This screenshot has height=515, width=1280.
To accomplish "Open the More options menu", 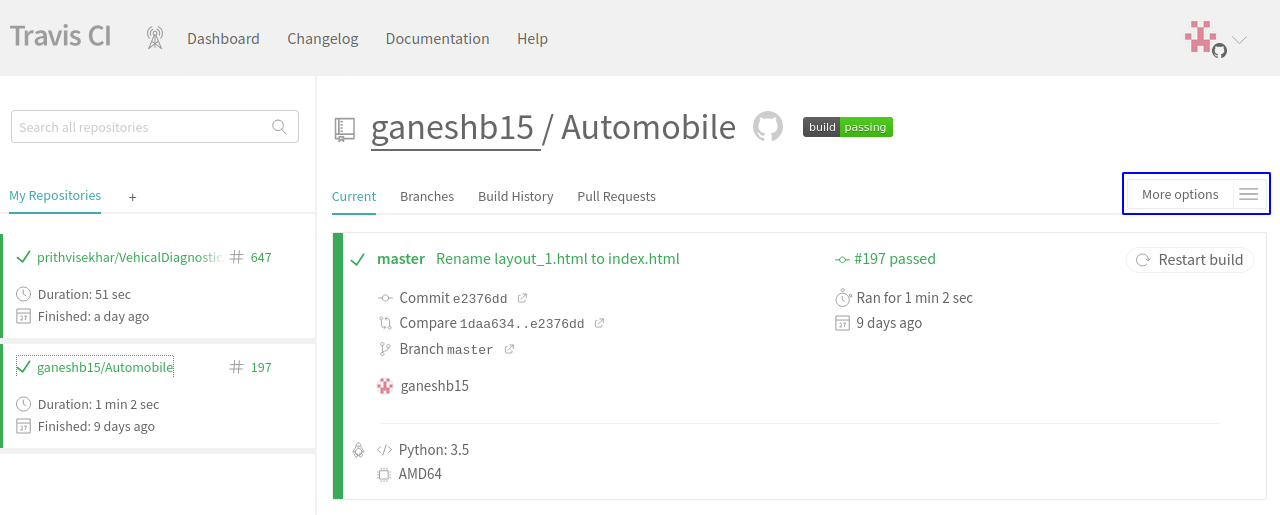I will pyautogui.click(x=1180, y=194).
